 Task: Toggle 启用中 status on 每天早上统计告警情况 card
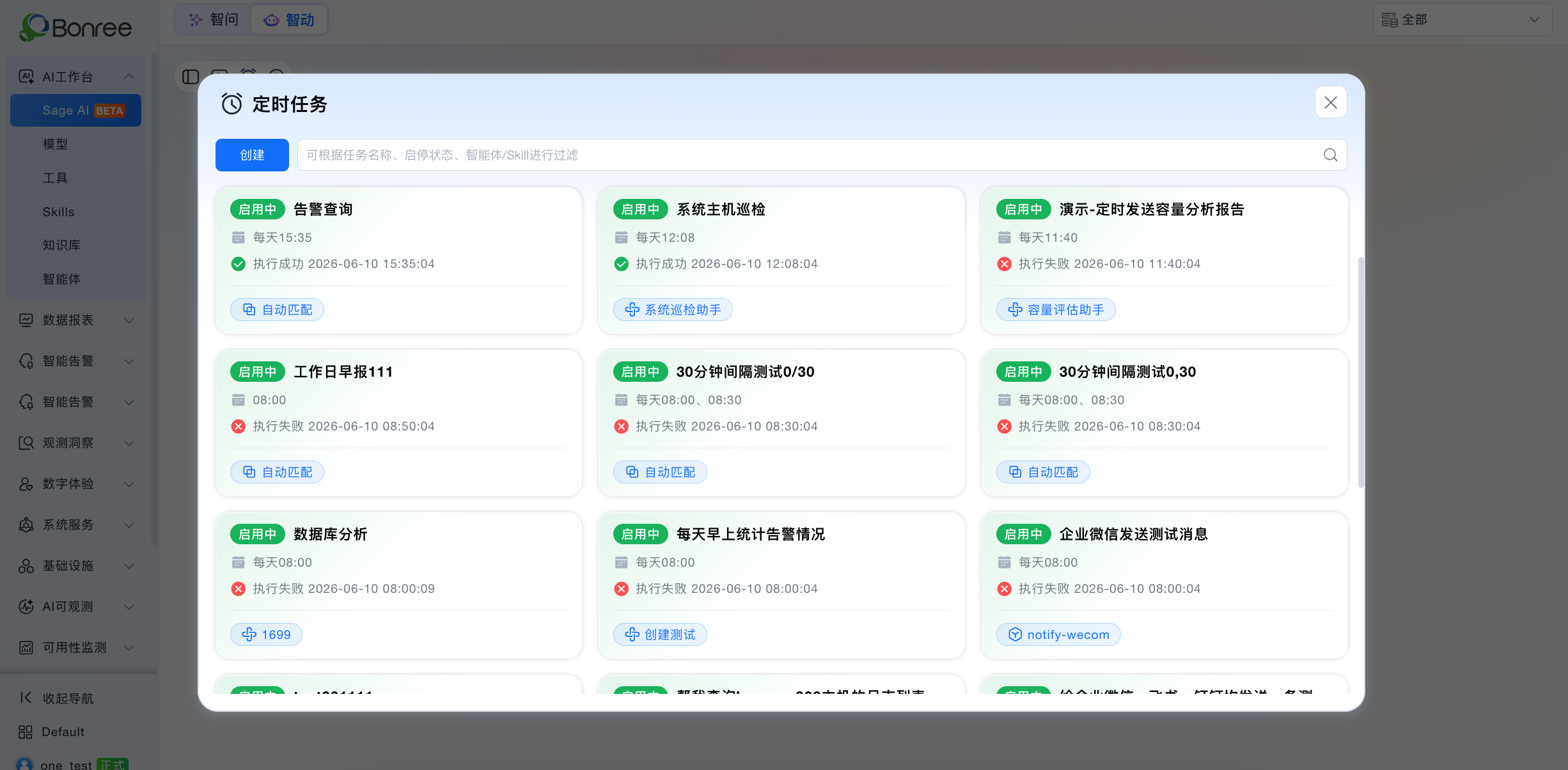click(x=641, y=534)
